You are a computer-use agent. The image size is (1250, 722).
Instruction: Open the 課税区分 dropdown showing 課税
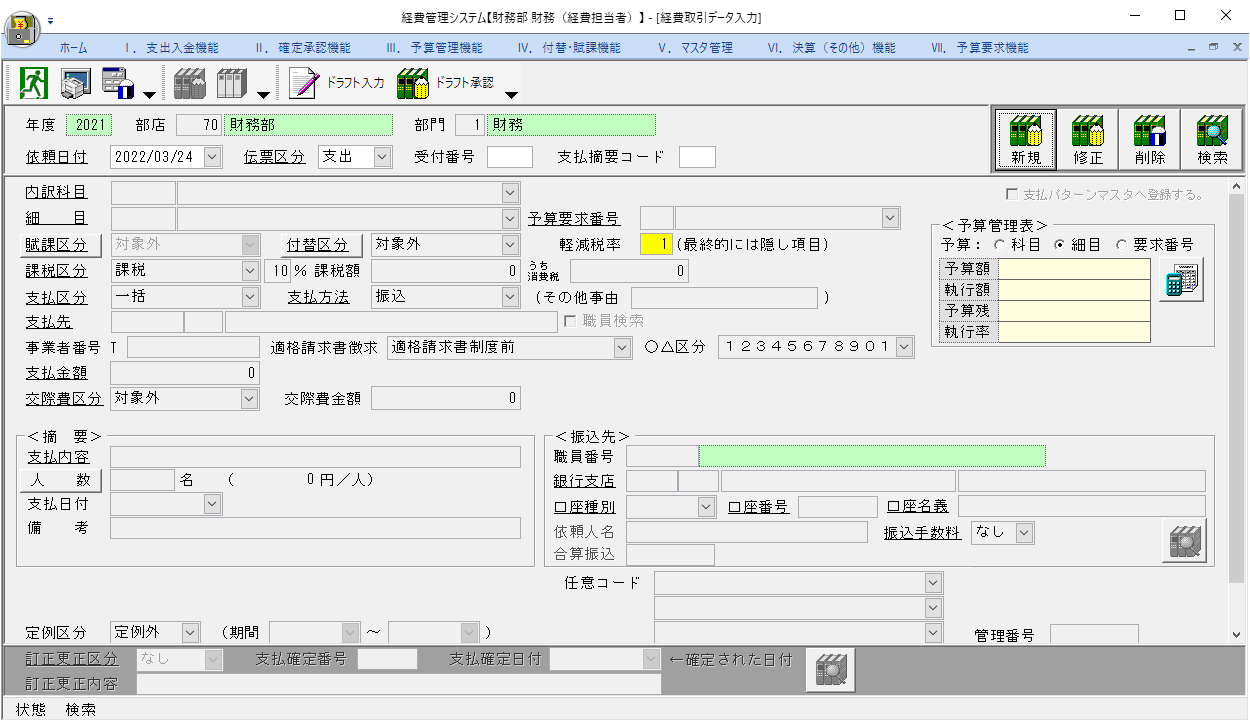(250, 270)
